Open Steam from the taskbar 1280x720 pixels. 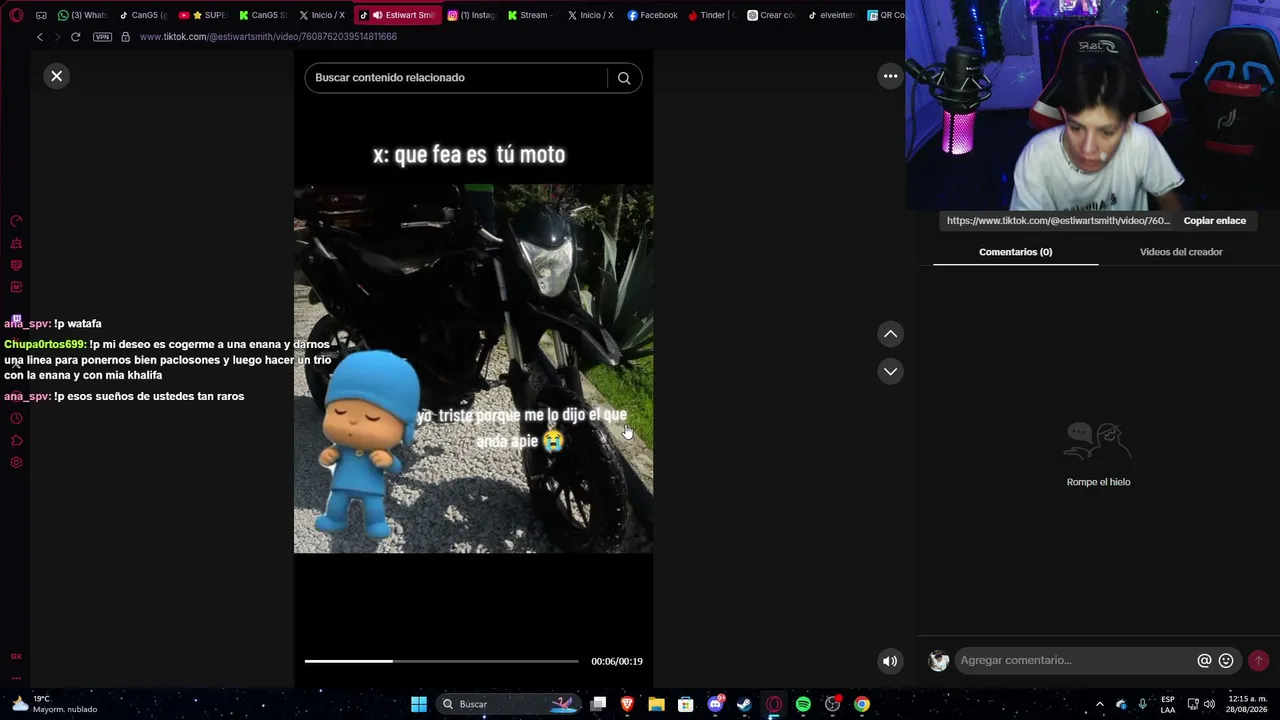tap(744, 704)
